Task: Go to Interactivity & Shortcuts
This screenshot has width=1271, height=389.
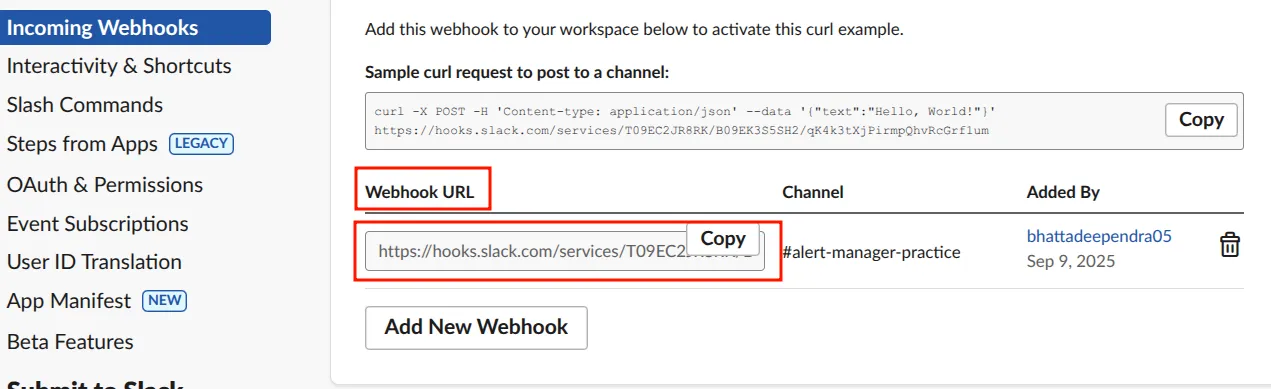Action: pos(119,66)
